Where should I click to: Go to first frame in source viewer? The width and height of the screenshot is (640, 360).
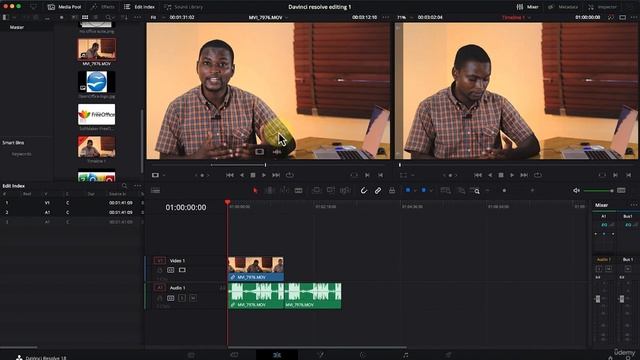point(230,175)
